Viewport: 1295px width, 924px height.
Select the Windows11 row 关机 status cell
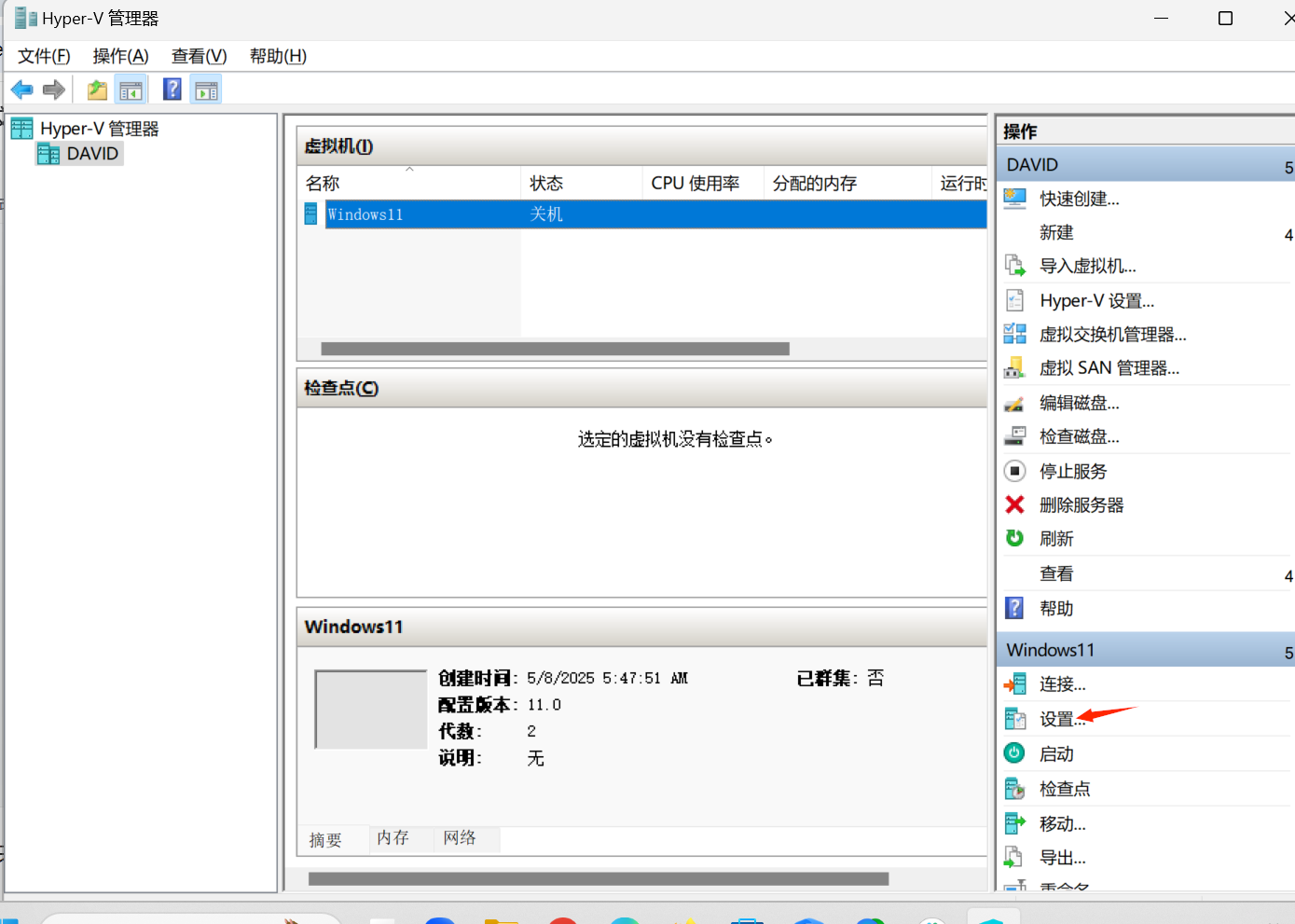[546, 214]
